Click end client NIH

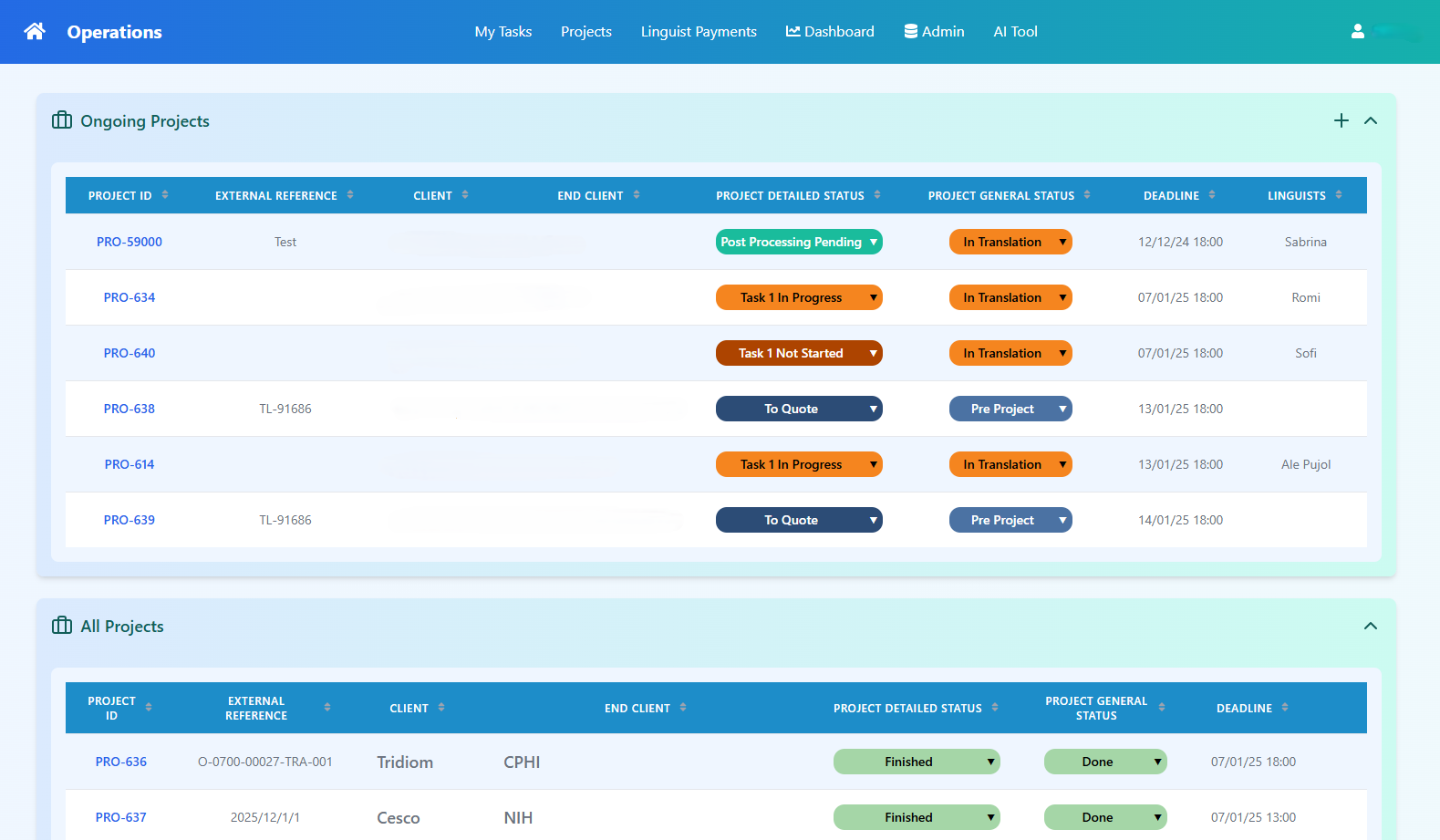click(518, 818)
